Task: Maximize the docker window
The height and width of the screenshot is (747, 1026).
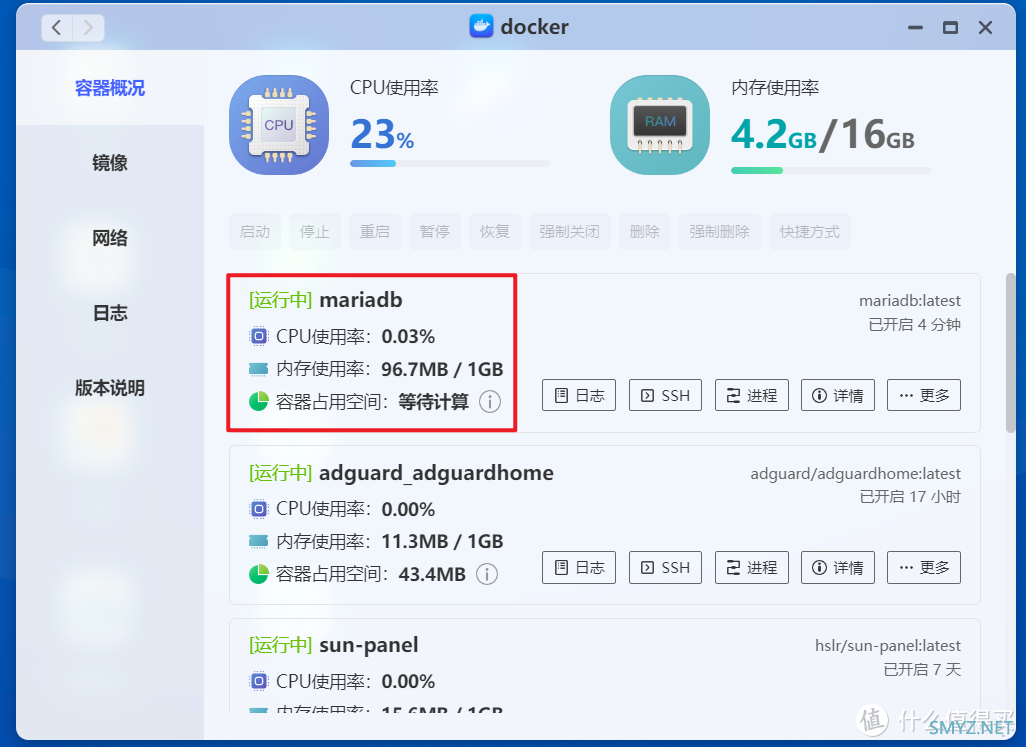Action: [x=950, y=27]
